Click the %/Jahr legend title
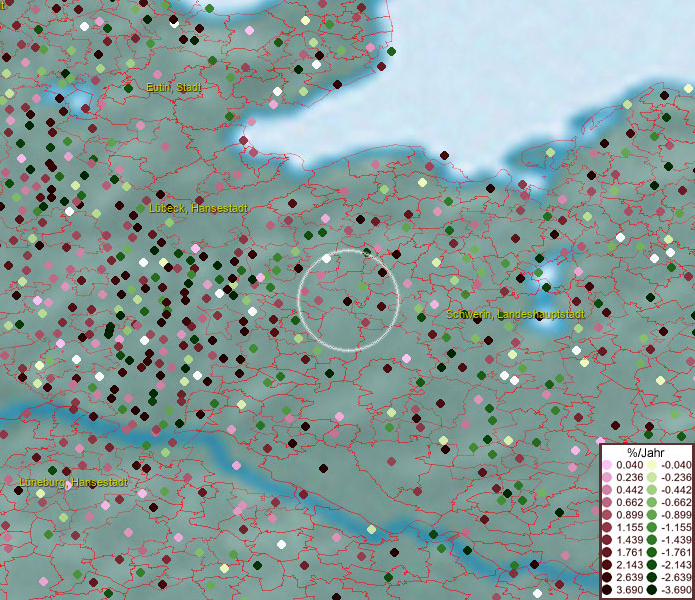695x600 pixels. click(x=646, y=452)
